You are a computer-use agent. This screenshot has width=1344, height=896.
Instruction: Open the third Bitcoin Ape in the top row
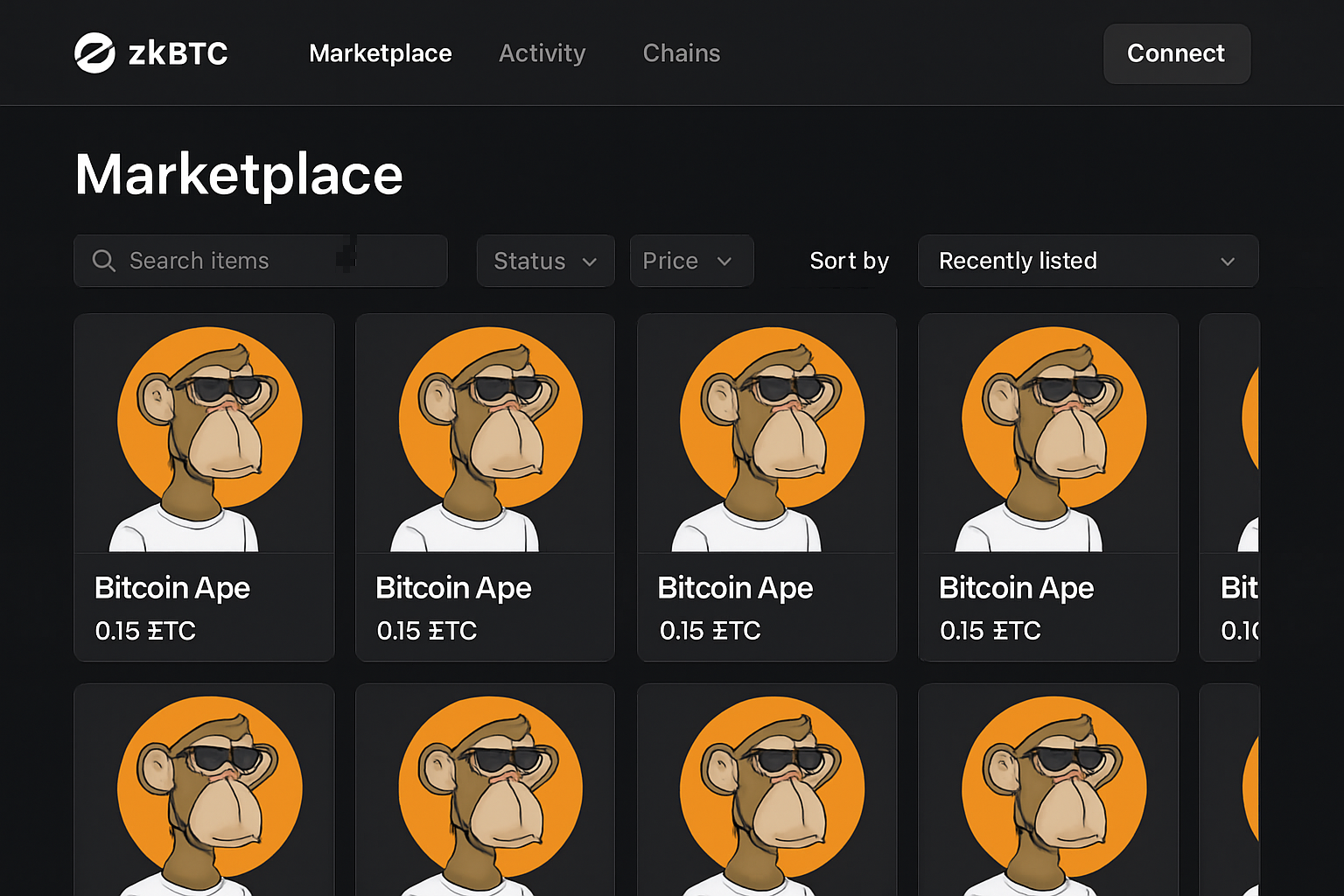click(766, 487)
